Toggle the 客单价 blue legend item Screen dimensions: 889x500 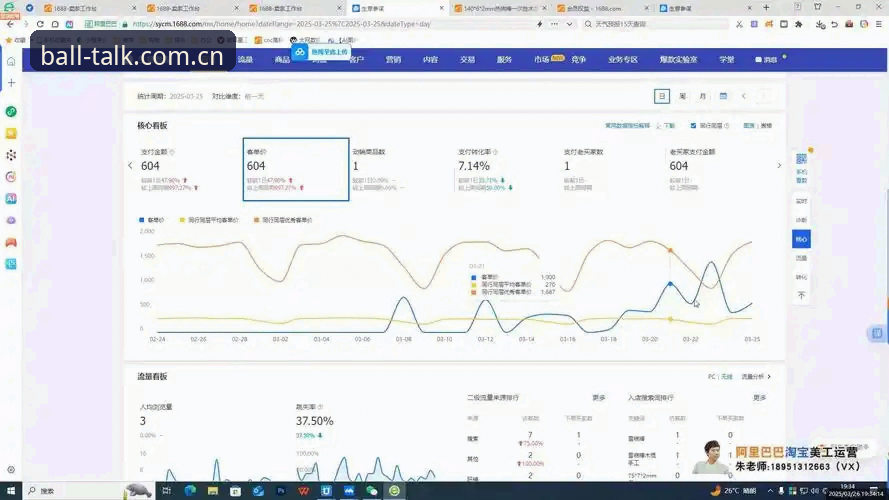tap(151, 220)
